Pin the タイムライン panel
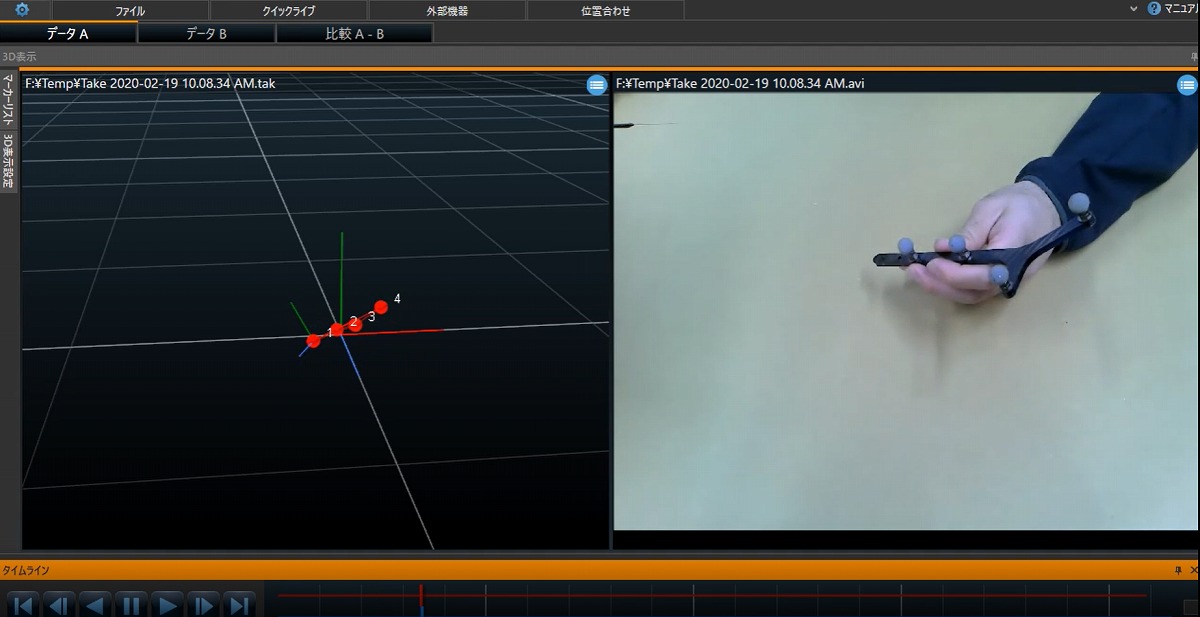1200x617 pixels. coord(1178,570)
